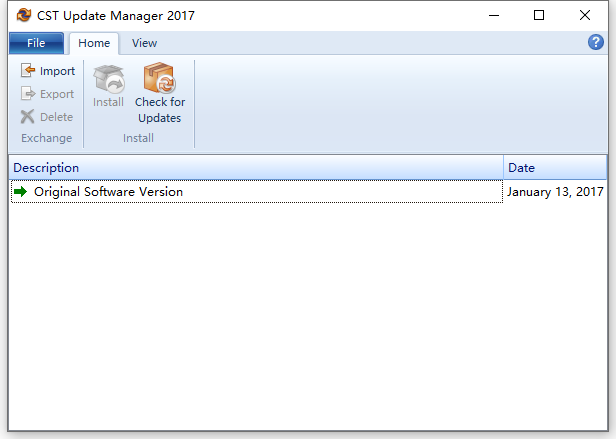Maximize the CST Update Manager window

[539, 15]
